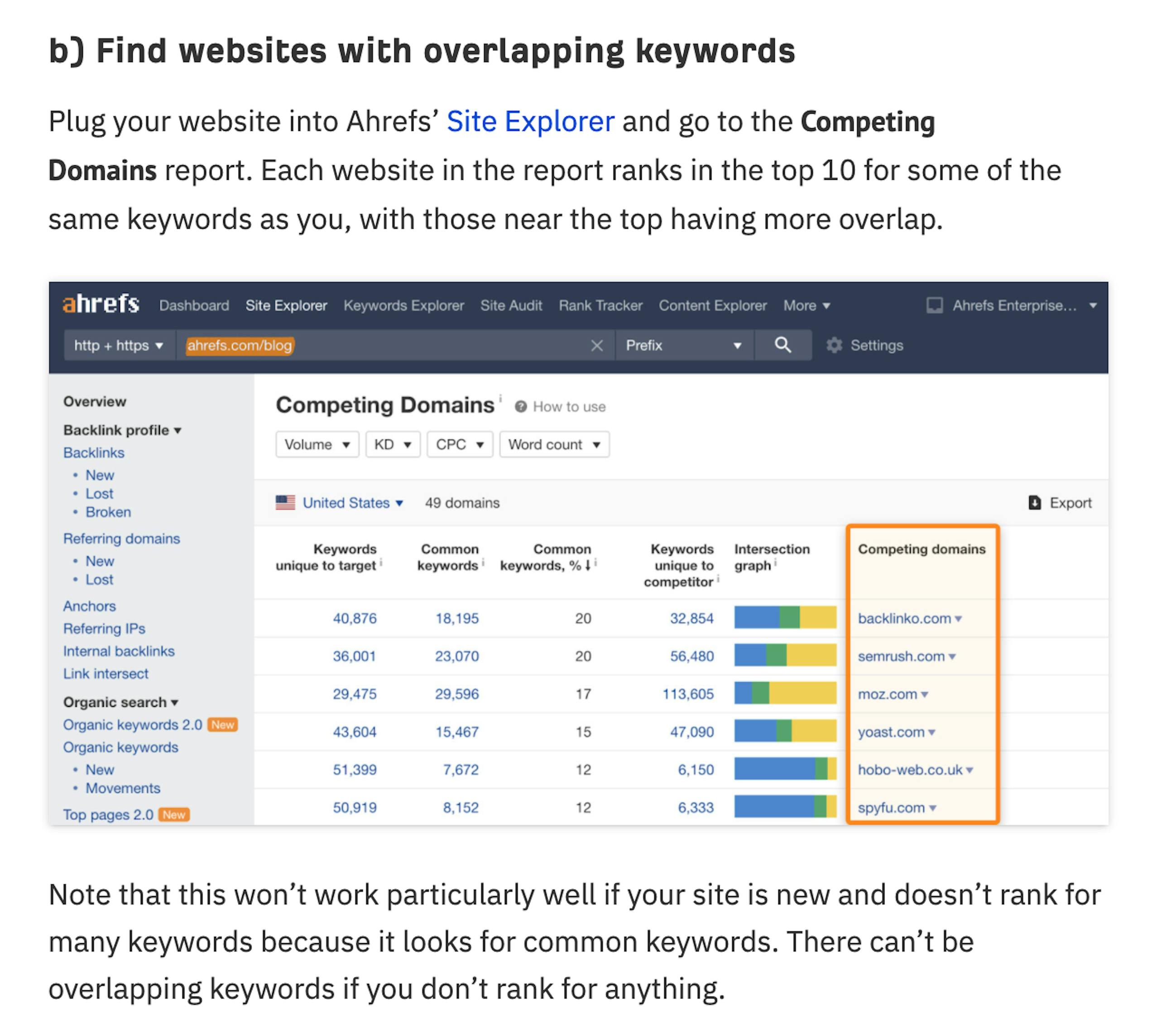Open the How to use link

(569, 407)
